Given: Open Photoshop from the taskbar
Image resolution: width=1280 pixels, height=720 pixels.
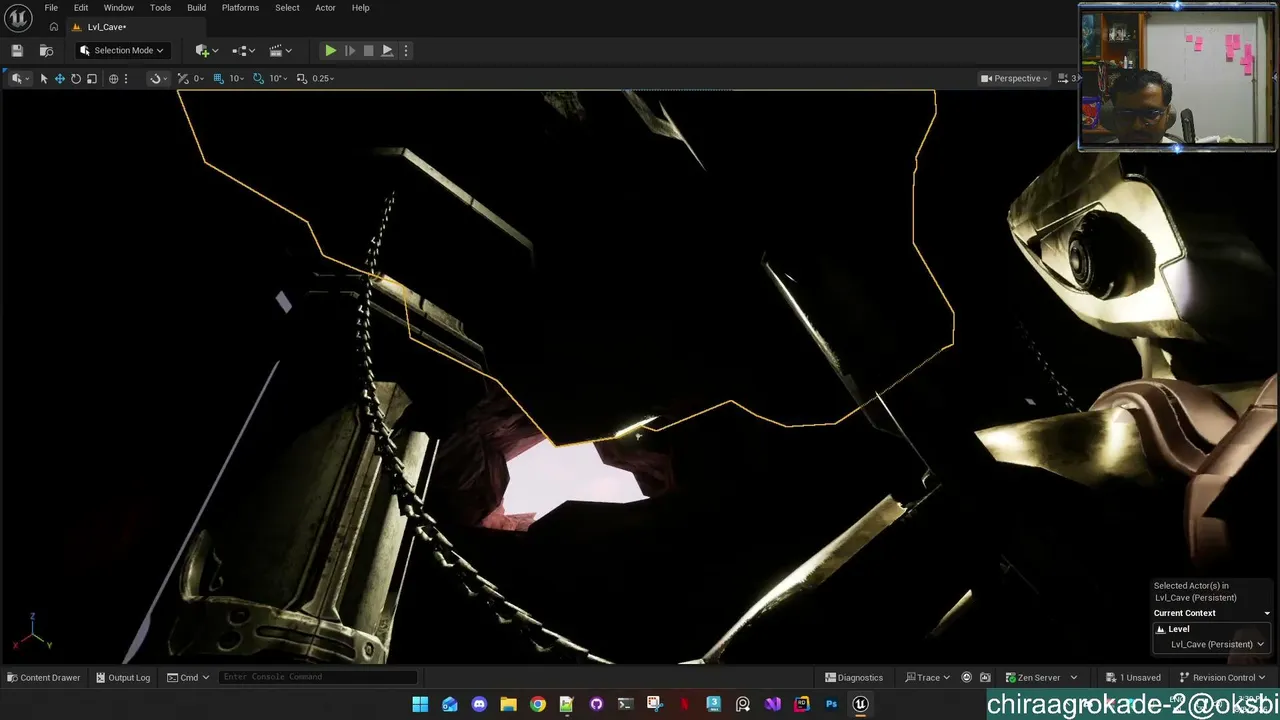Looking at the screenshot, I should point(831,704).
